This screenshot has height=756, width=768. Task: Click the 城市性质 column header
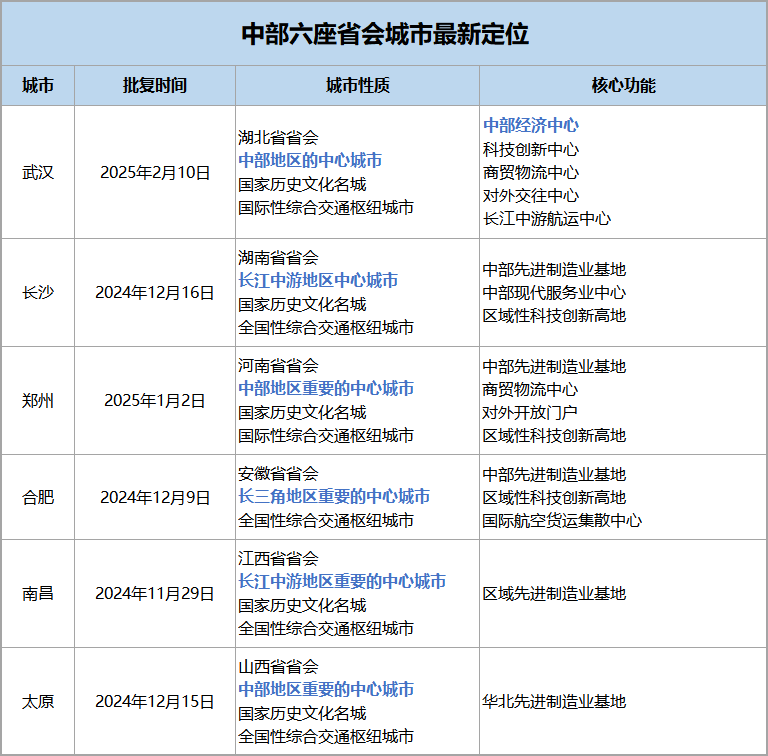(x=357, y=86)
